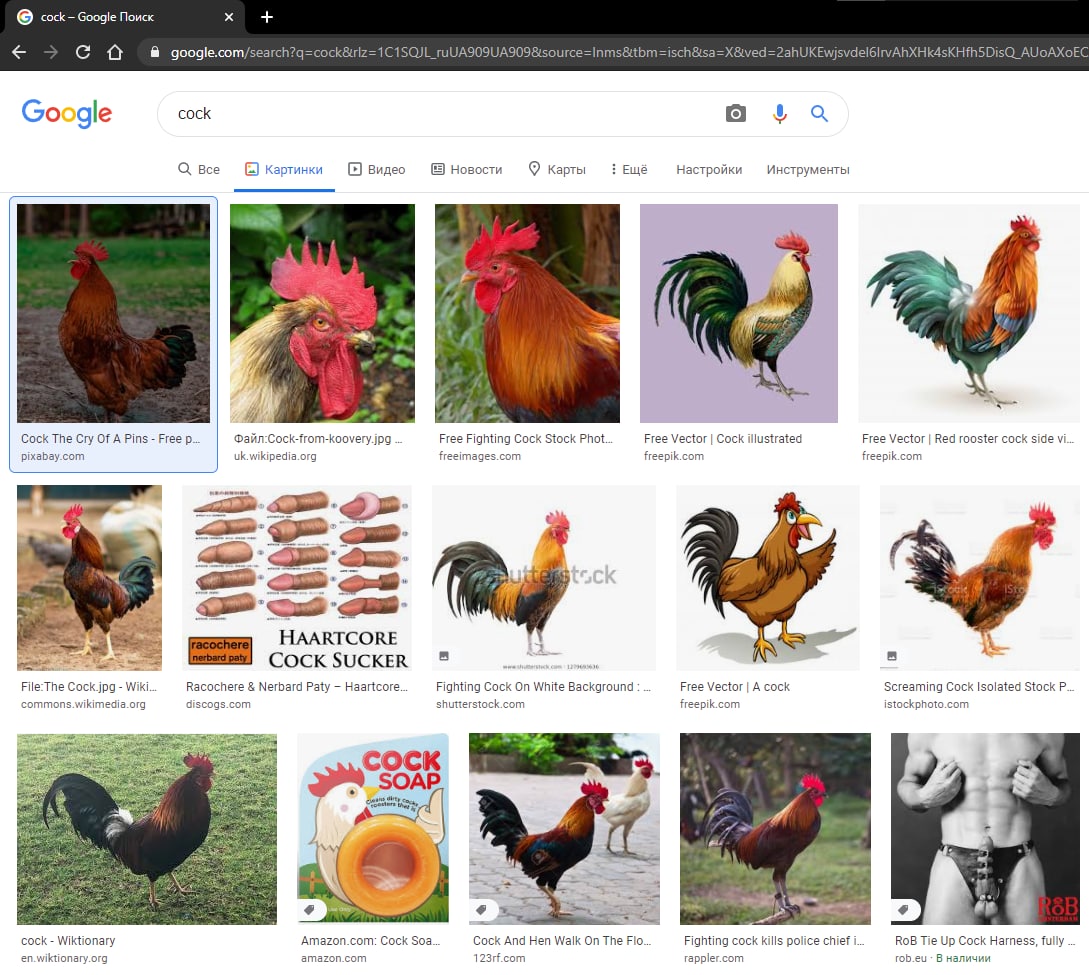Click the 123rf.com source text
Viewport: 1089px width, 975px height.
(x=499, y=958)
